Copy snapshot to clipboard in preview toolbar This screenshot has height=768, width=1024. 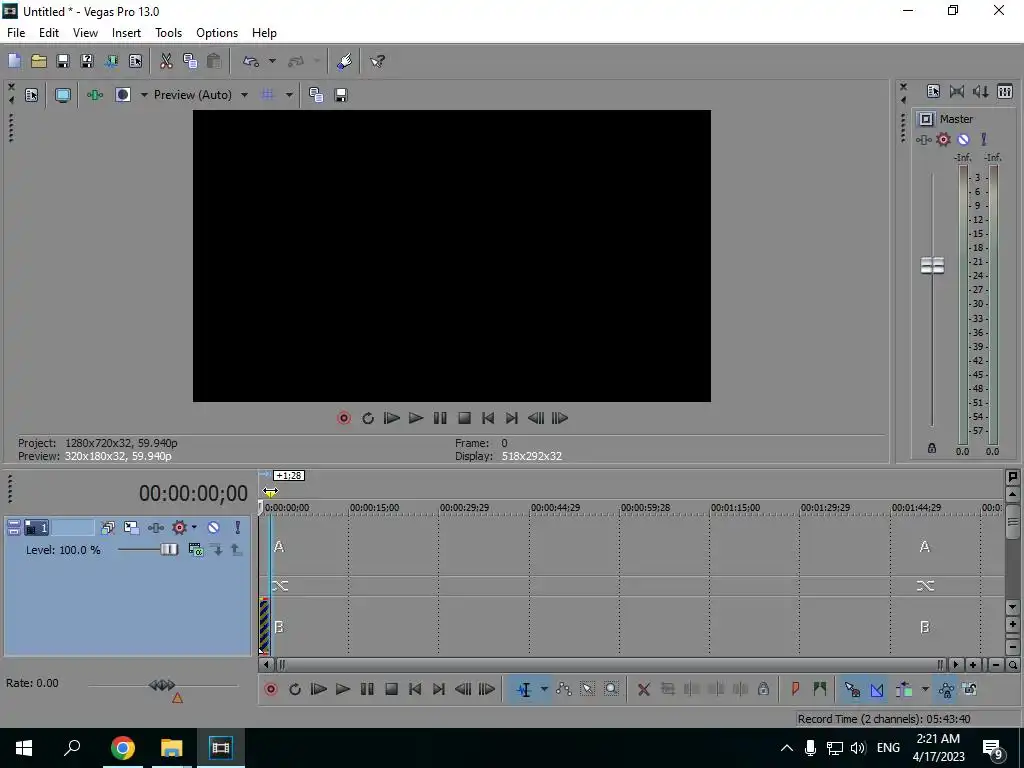click(x=316, y=95)
